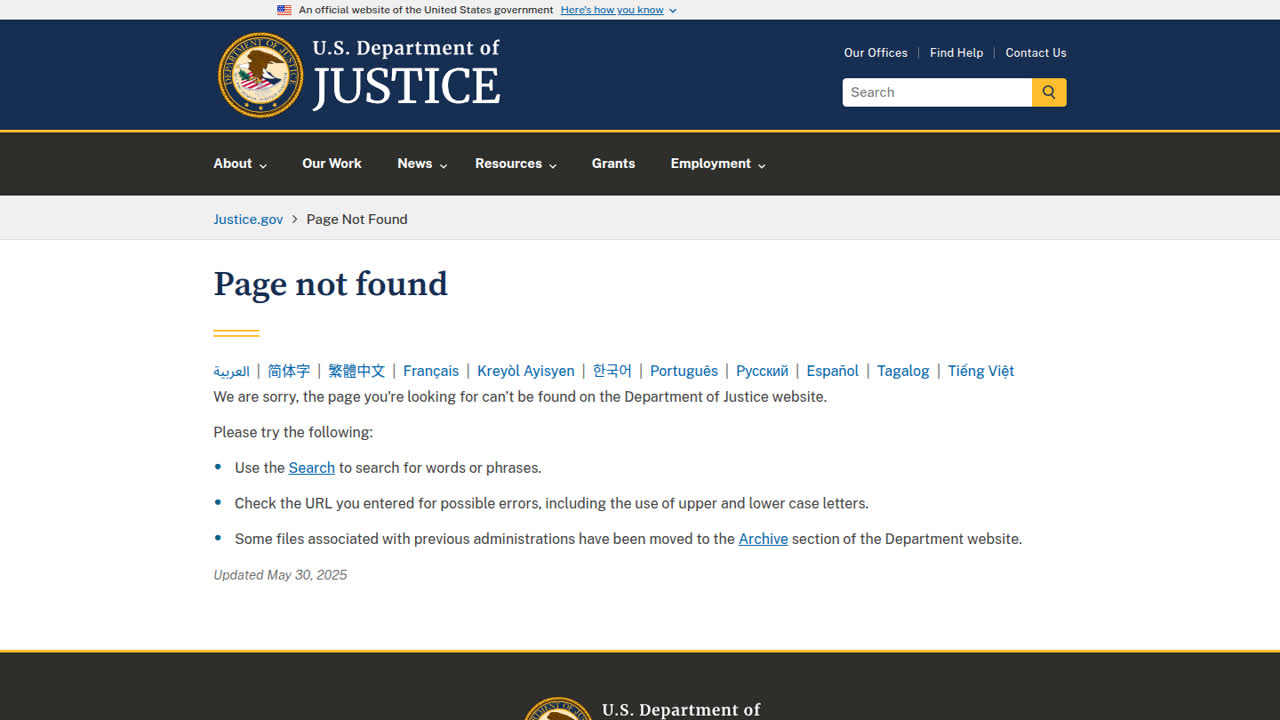Open the Grants navigation item
Viewport: 1280px width, 720px height.
(x=613, y=164)
